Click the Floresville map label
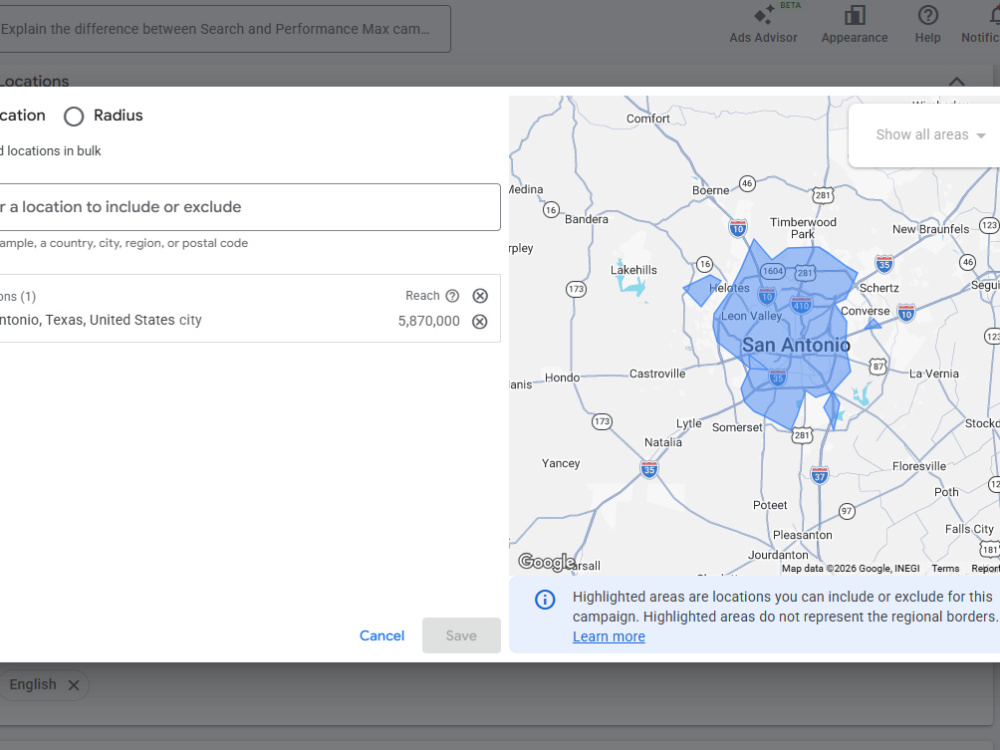The image size is (1000, 750). click(919, 466)
